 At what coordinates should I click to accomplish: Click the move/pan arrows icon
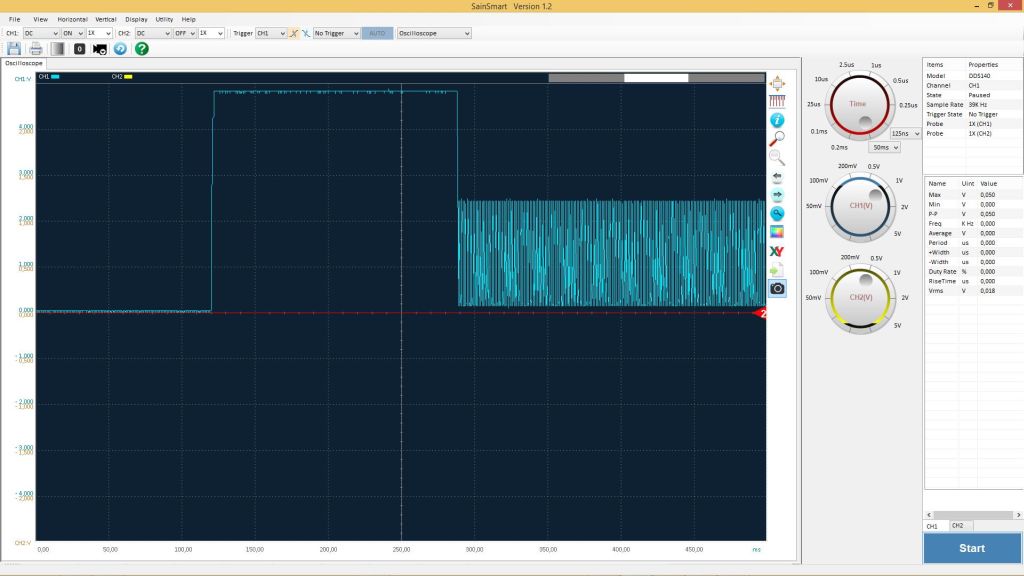777,83
